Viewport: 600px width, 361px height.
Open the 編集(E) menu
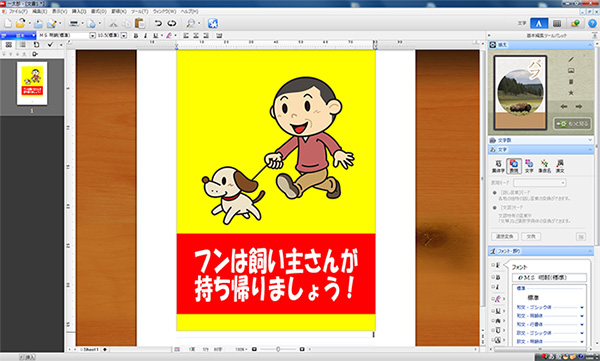pyautogui.click(x=39, y=11)
